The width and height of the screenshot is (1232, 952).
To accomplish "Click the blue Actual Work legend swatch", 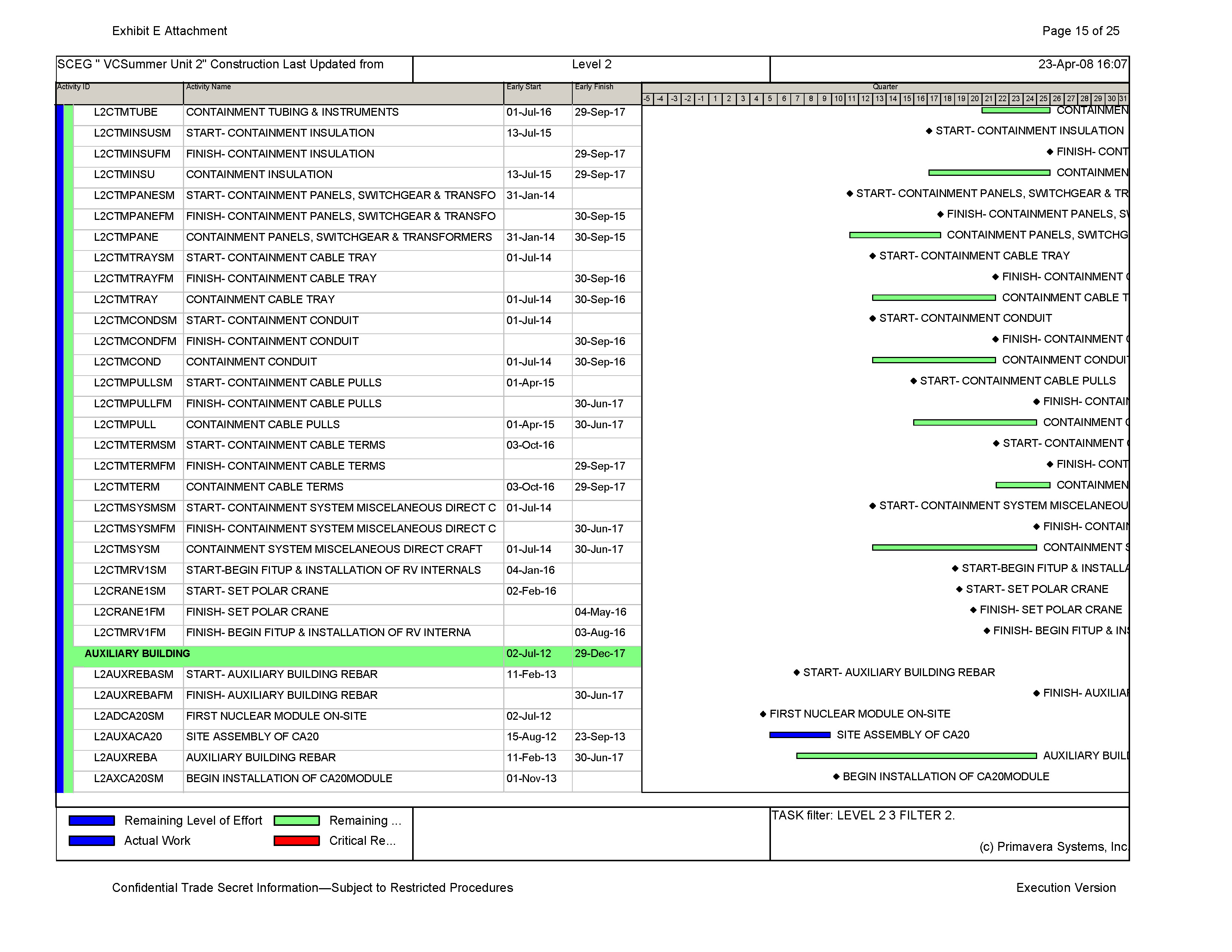I will click(91, 841).
